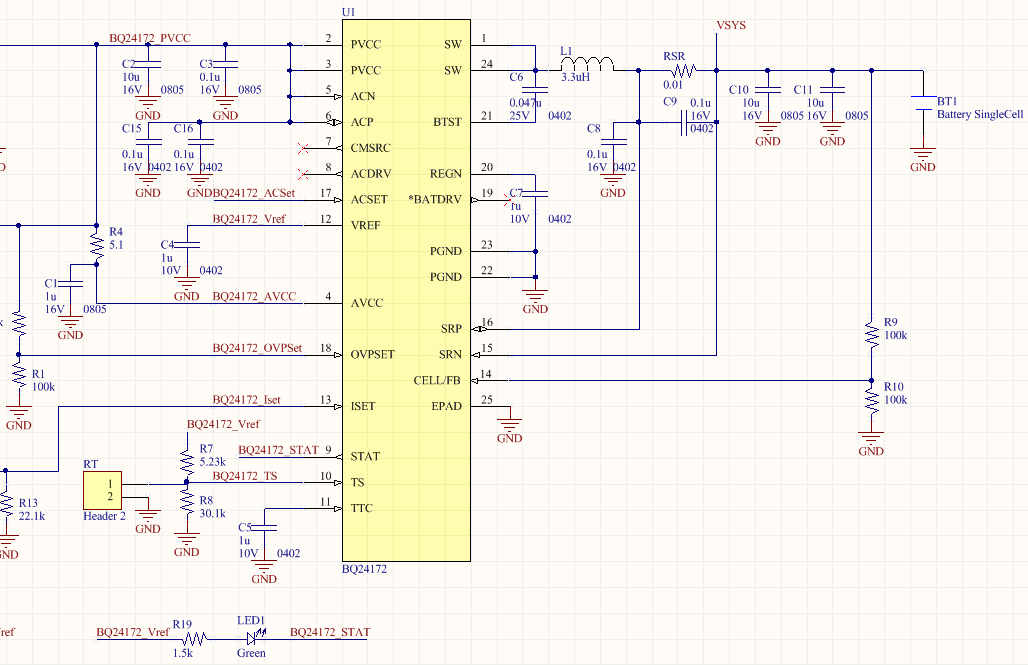Click the C8 capacitor symbol
Screen dimensions: 1028x665
pyautogui.click(x=613, y=142)
